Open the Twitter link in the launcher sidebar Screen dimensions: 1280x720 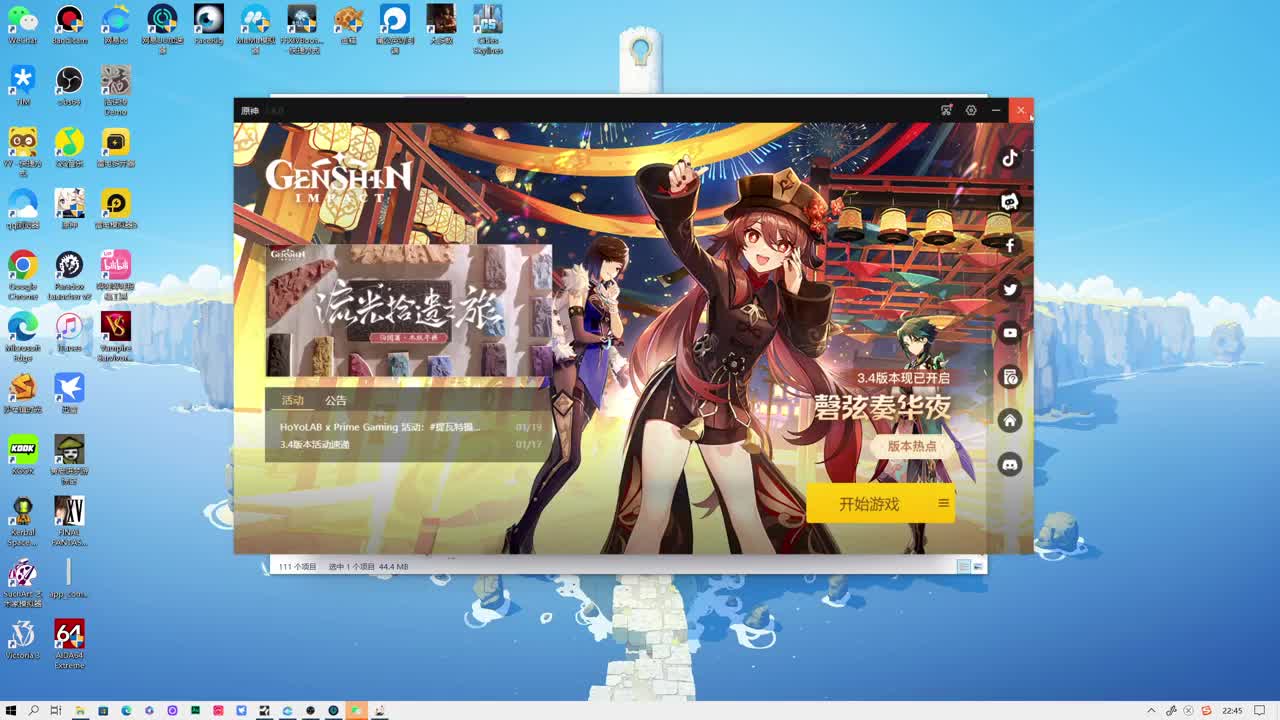[1010, 289]
